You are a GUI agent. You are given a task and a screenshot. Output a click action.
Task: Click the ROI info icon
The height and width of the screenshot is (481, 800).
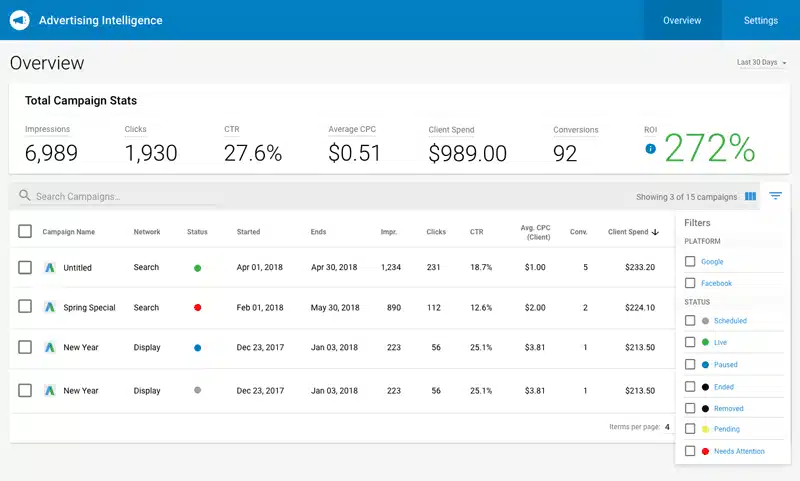coord(650,149)
